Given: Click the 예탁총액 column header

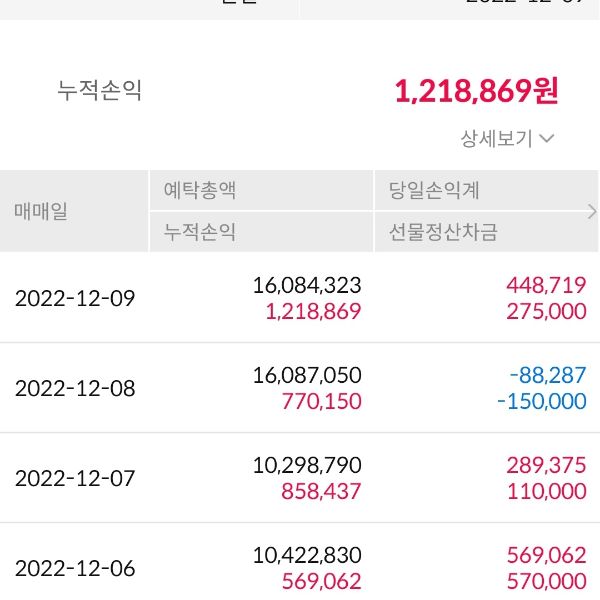Looking at the screenshot, I should (x=200, y=190).
